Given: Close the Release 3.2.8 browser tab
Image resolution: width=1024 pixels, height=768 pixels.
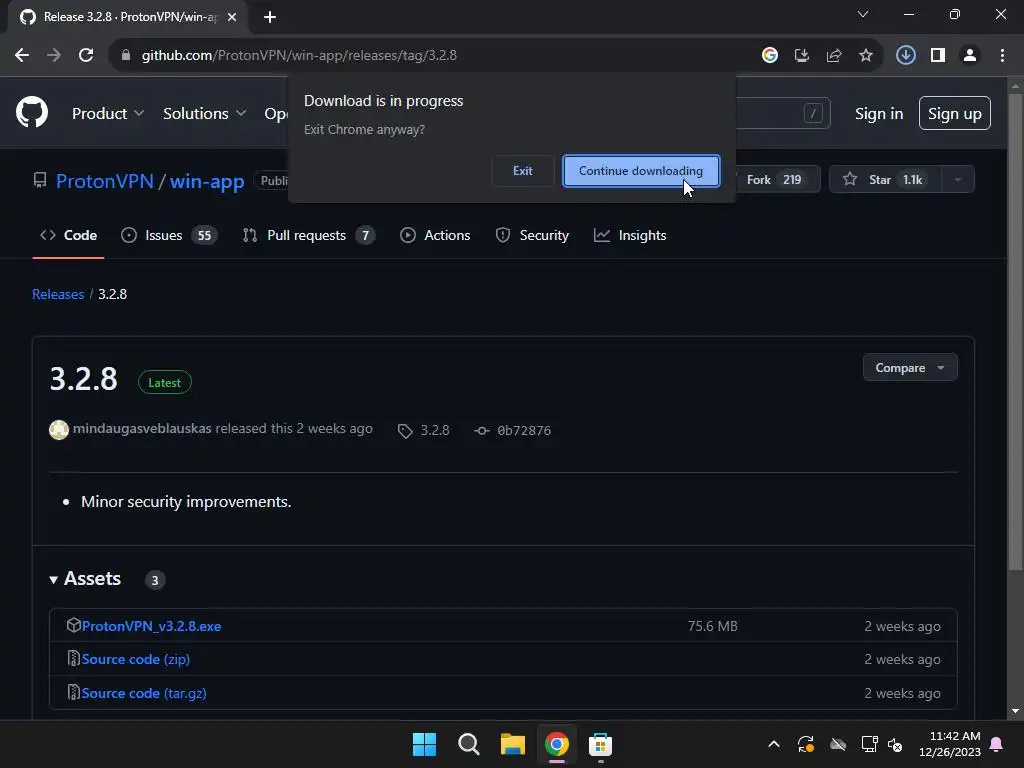Looking at the screenshot, I should tap(232, 17).
